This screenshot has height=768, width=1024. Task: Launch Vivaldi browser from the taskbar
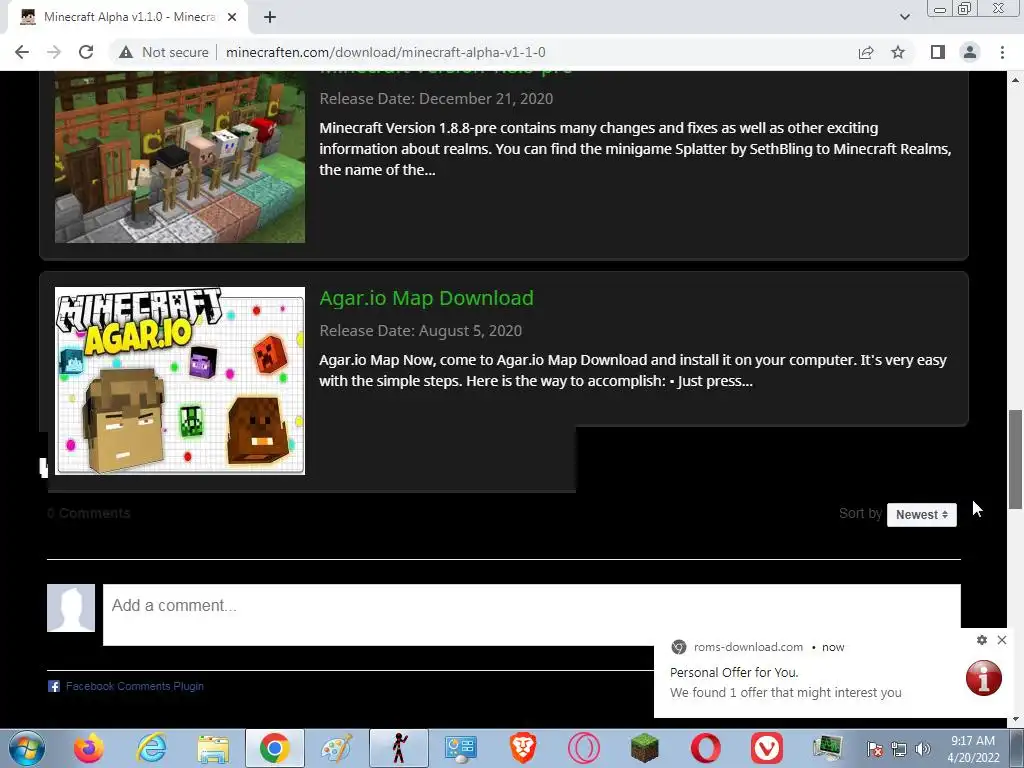click(x=767, y=748)
